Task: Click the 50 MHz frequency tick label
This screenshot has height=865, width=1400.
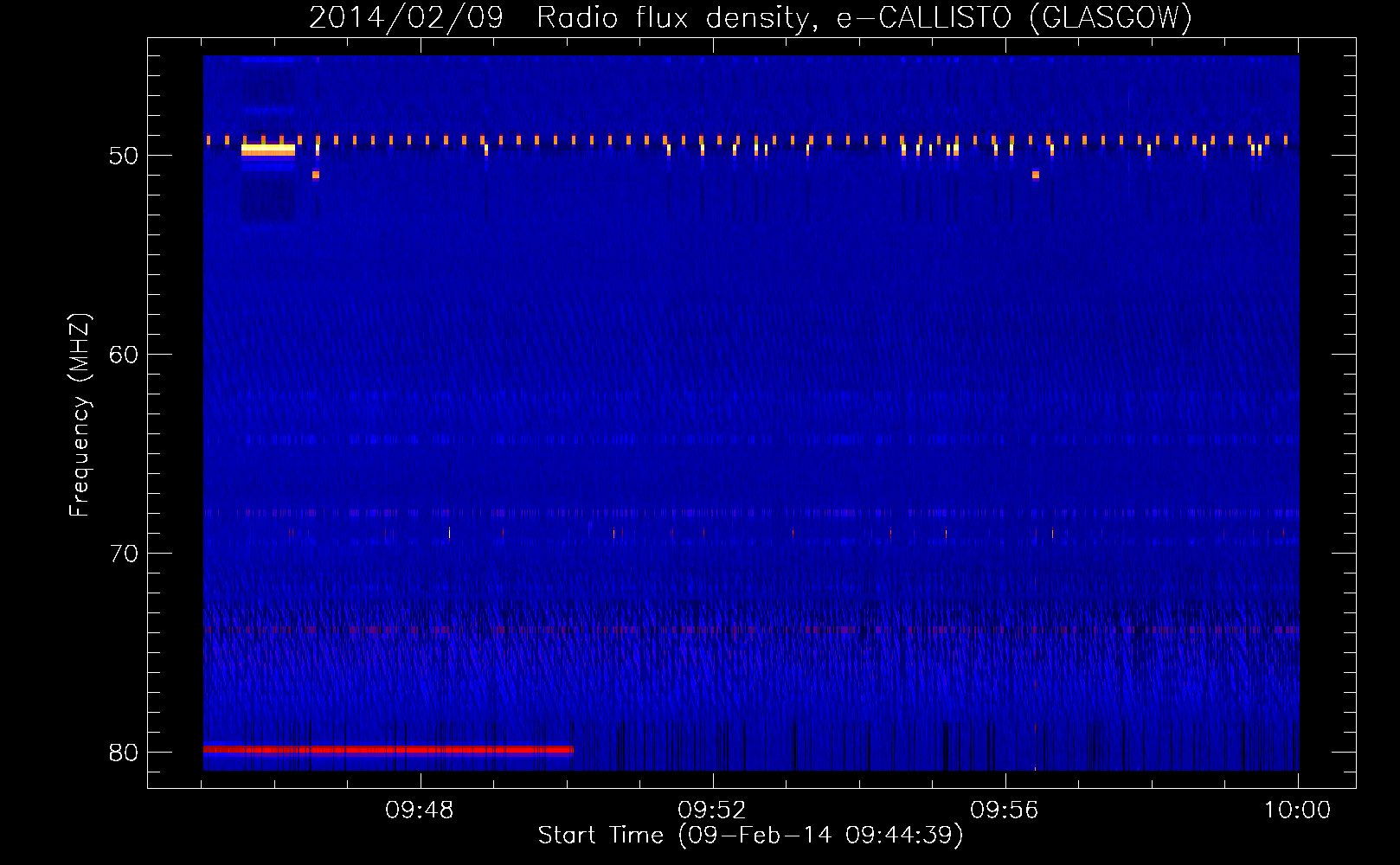Action: click(x=124, y=156)
